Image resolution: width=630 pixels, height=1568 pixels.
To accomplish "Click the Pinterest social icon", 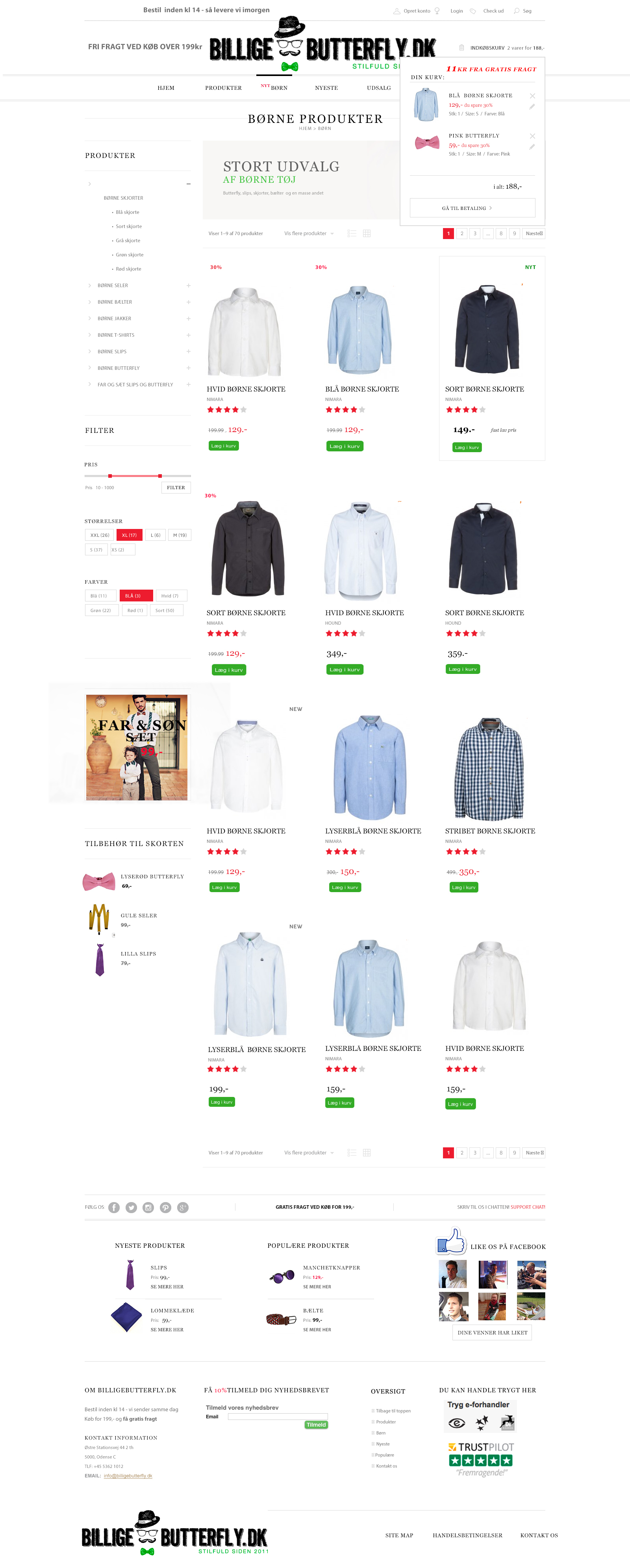I will click(165, 1208).
